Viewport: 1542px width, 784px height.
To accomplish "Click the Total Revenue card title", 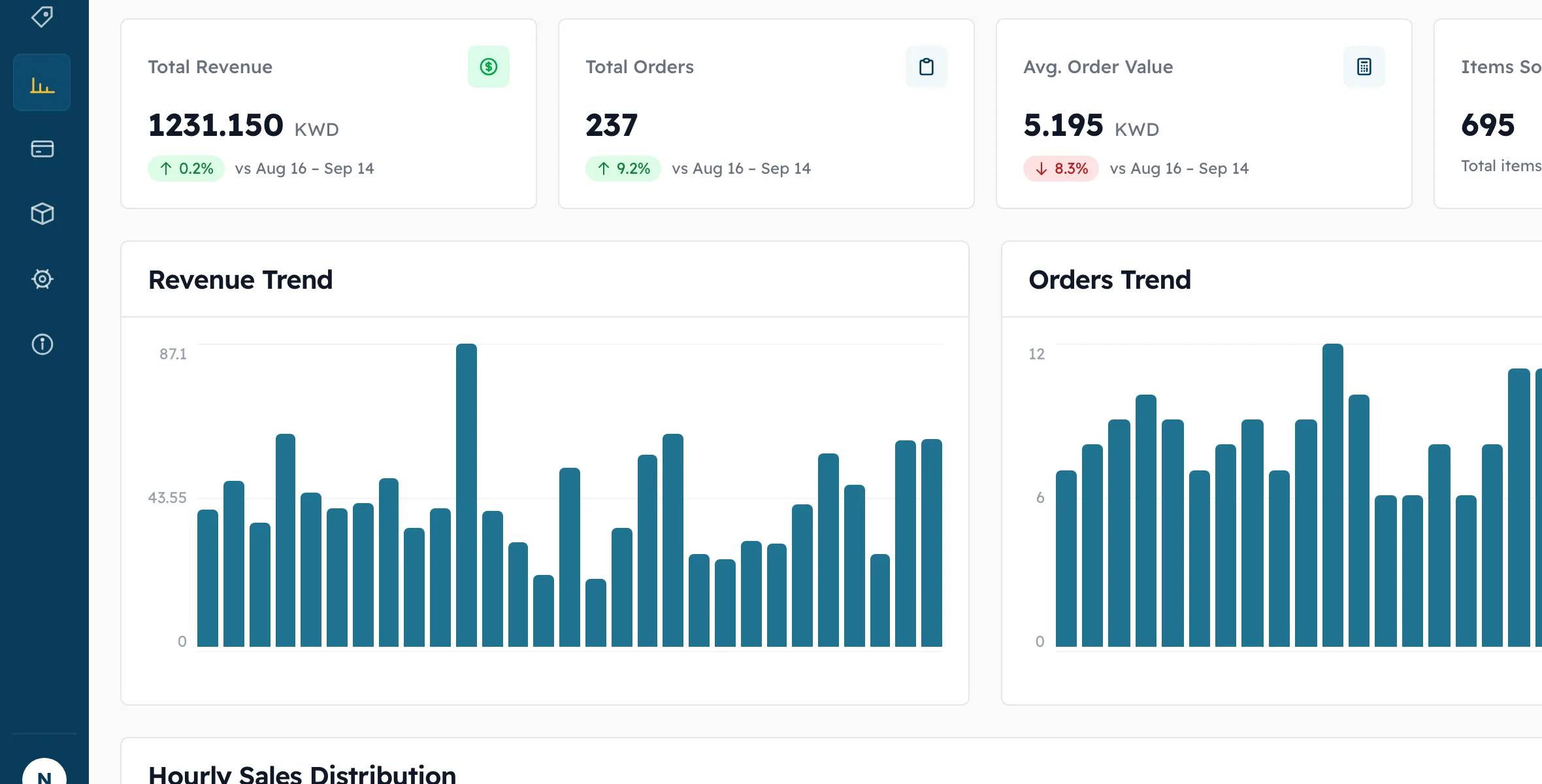I will (210, 67).
